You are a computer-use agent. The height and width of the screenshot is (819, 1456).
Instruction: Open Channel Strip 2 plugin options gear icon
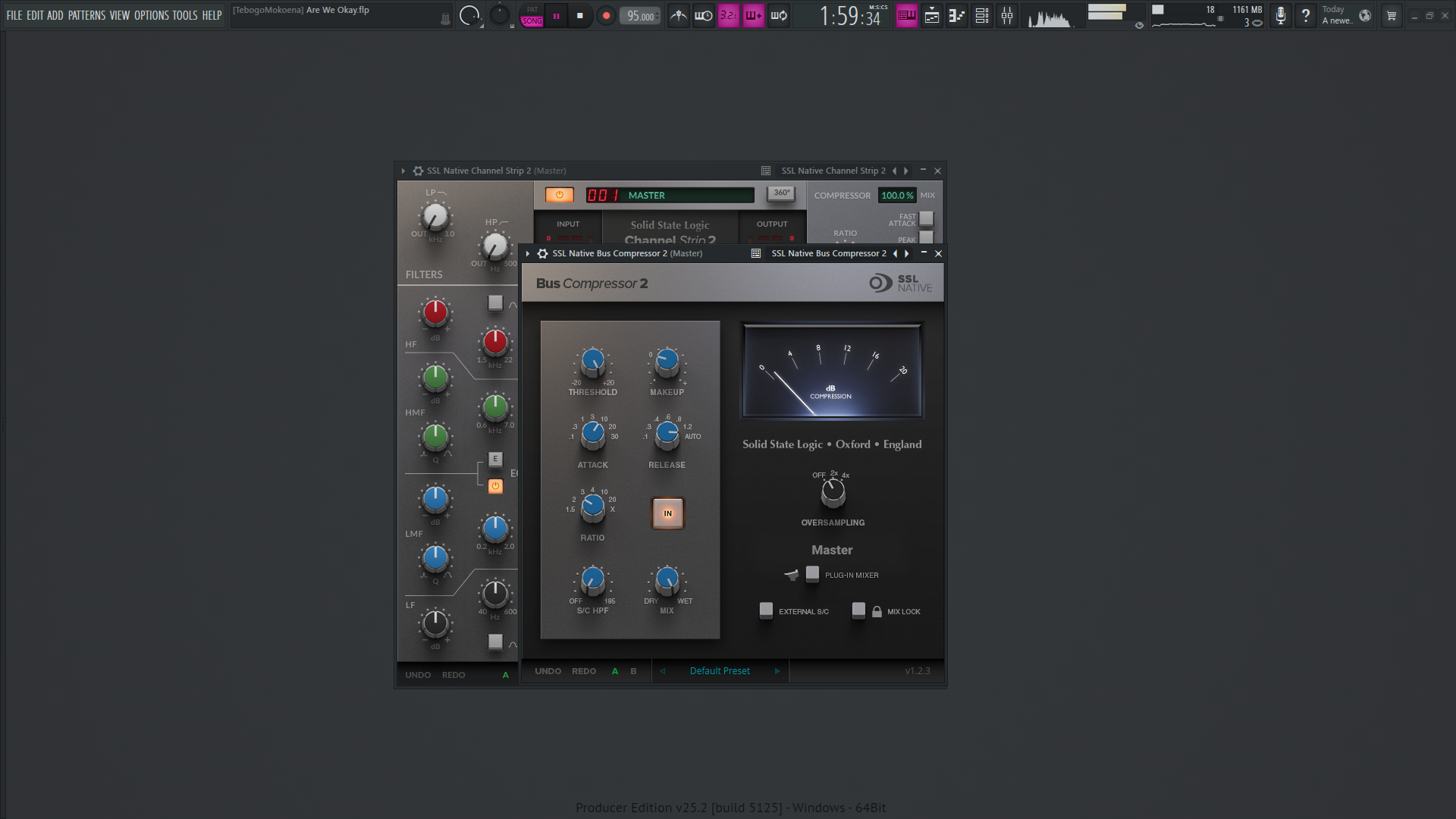tap(418, 171)
